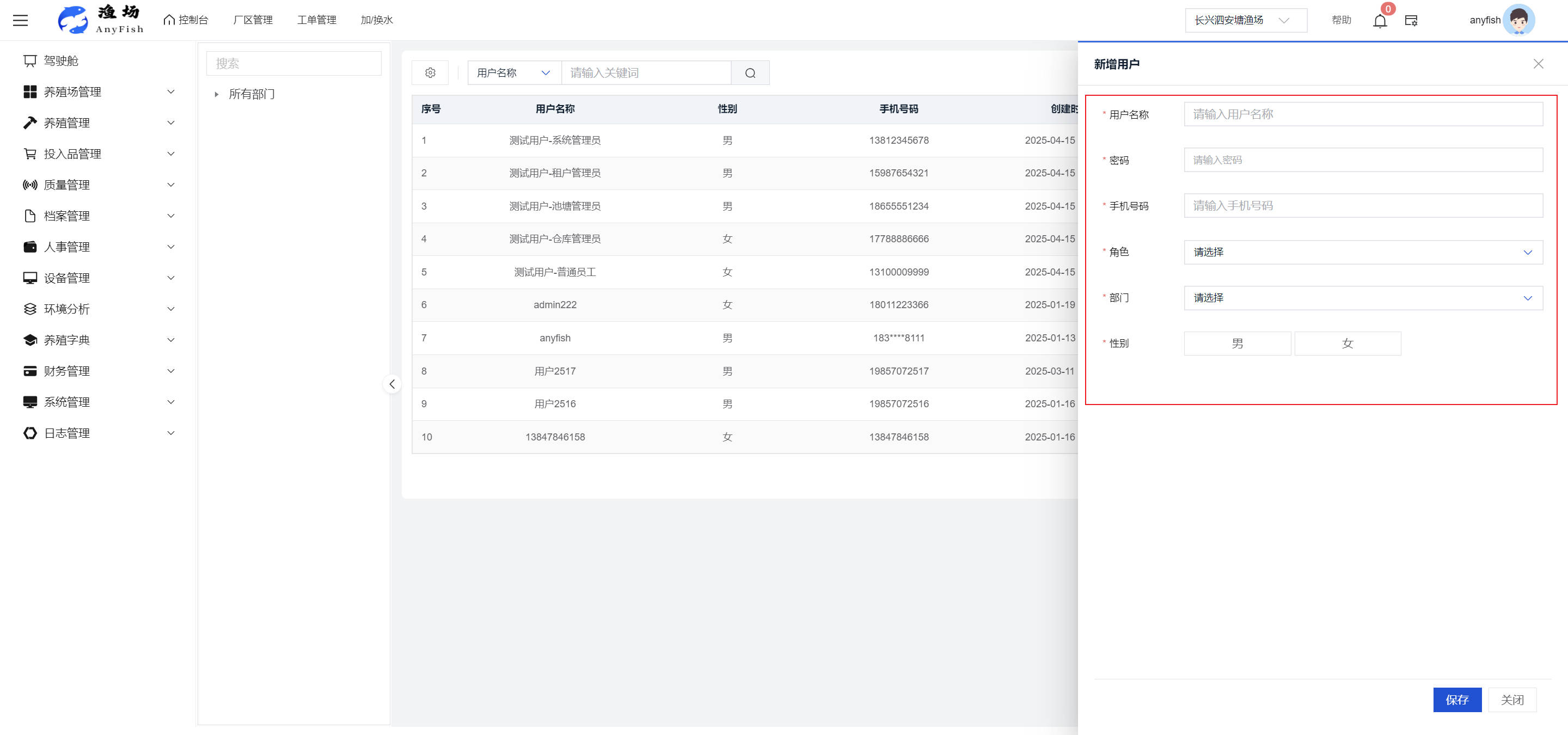Click the window icon beside the bell
Screen dimensions: 1568x735
1411,21
